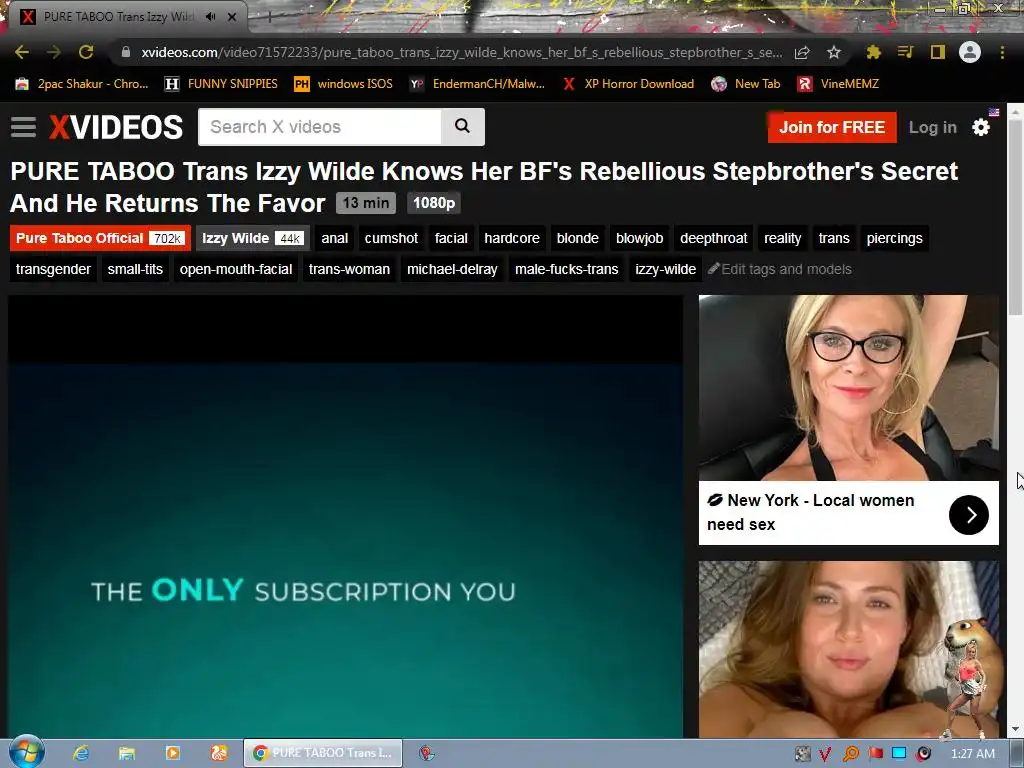Select the reality tag
Screen dimensions: 1024x768
(x=782, y=238)
